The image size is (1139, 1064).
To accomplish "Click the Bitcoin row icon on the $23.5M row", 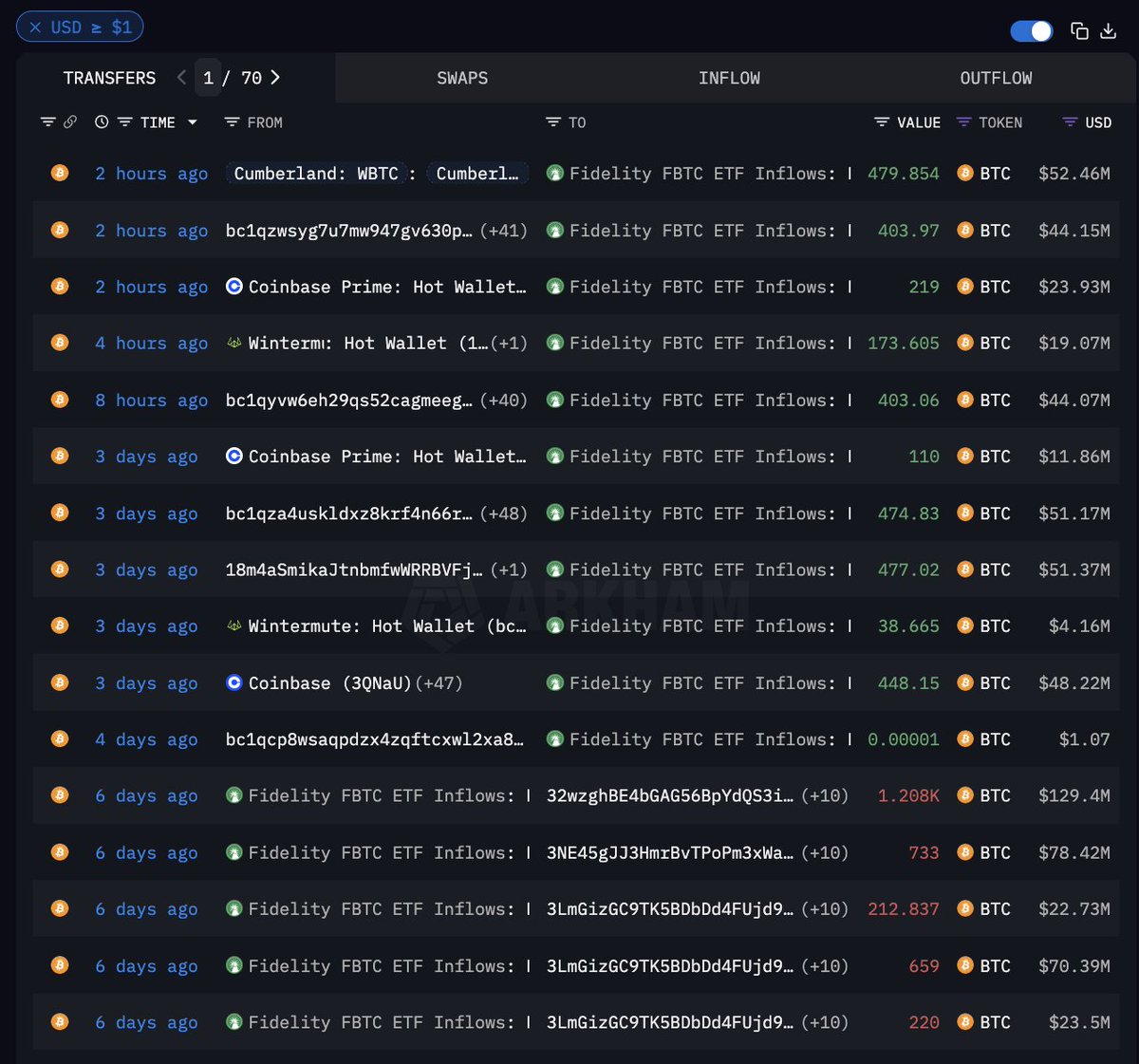I will pyautogui.click(x=60, y=1022).
